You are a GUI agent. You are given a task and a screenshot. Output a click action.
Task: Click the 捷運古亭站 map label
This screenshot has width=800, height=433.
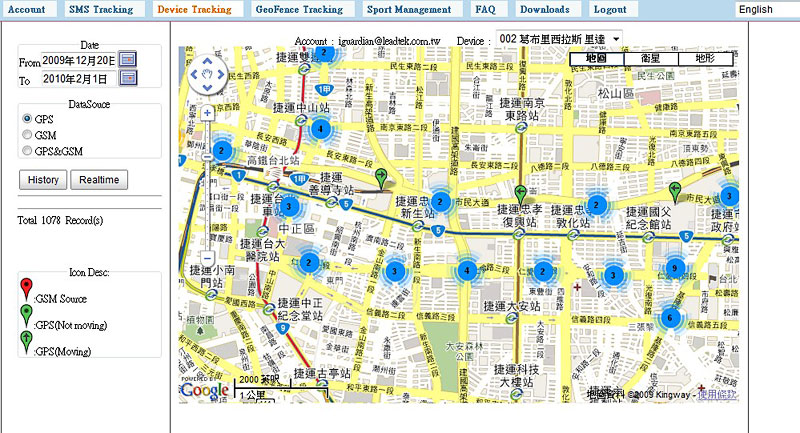(322, 374)
